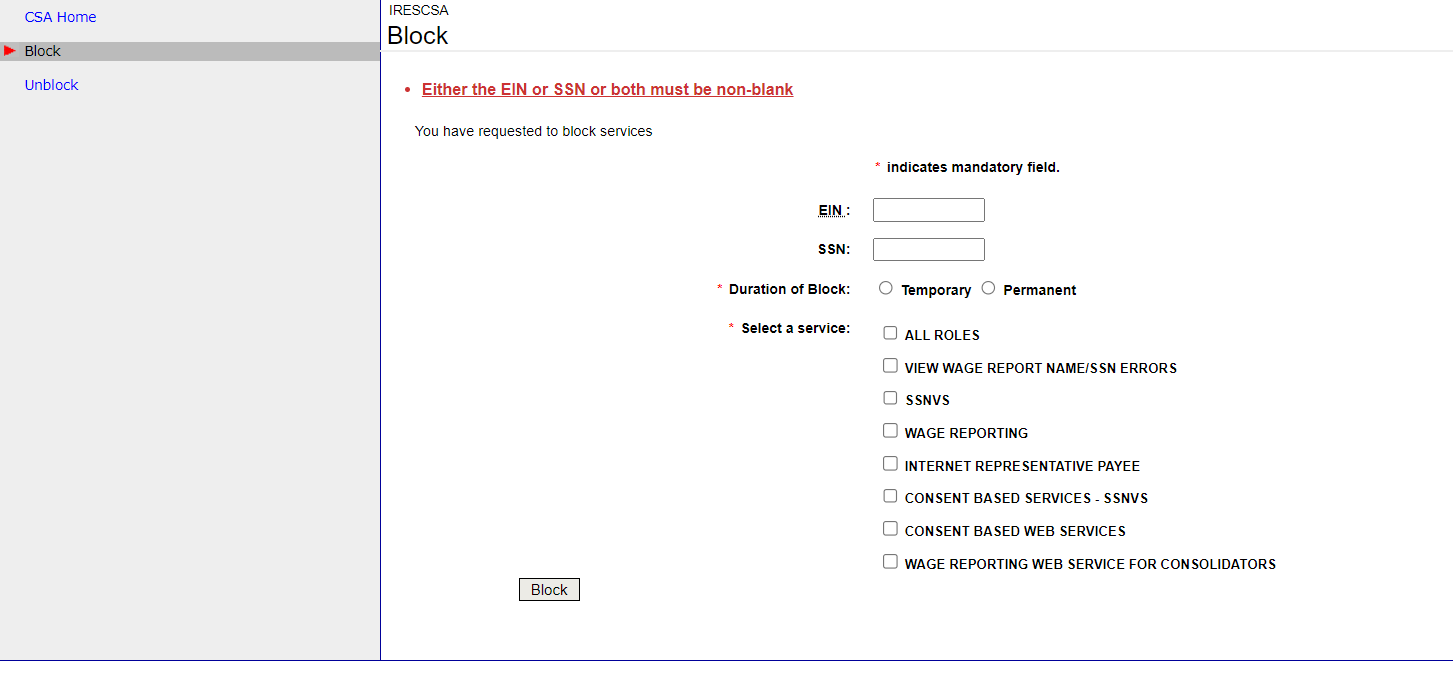Click into the EIN input field

click(x=928, y=210)
